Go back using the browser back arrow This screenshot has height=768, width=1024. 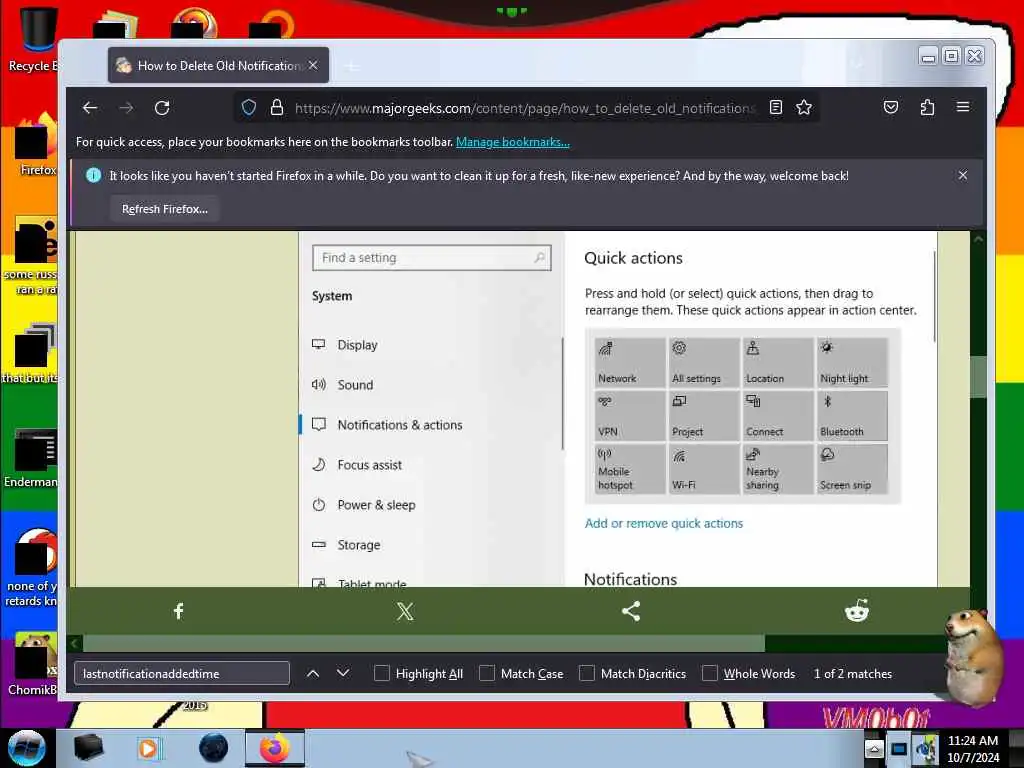pos(90,108)
